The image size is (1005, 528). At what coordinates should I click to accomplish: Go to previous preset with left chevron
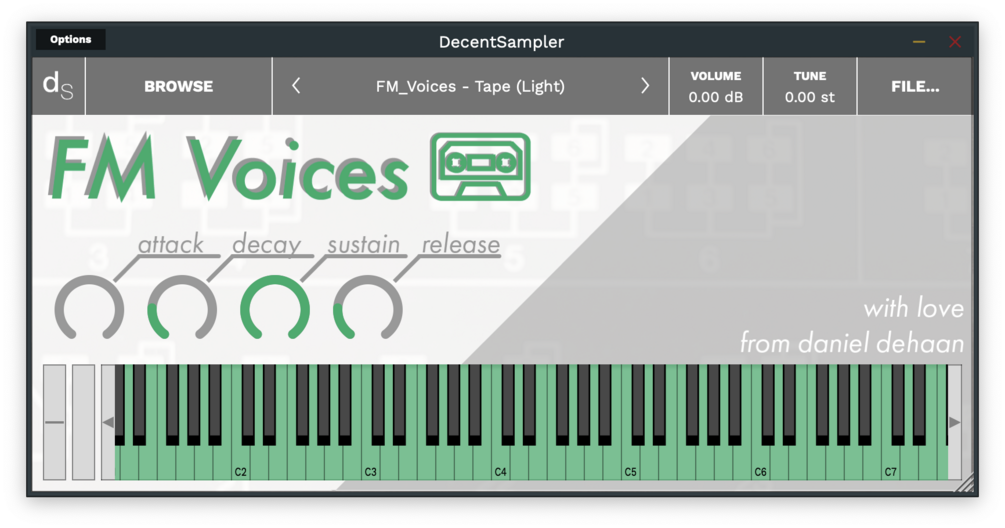click(296, 86)
